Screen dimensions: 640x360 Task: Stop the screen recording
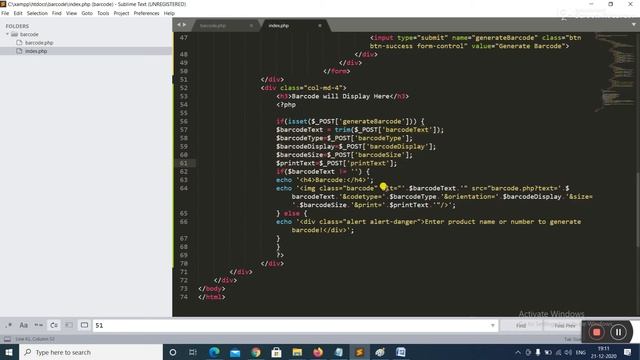[x=596, y=332]
